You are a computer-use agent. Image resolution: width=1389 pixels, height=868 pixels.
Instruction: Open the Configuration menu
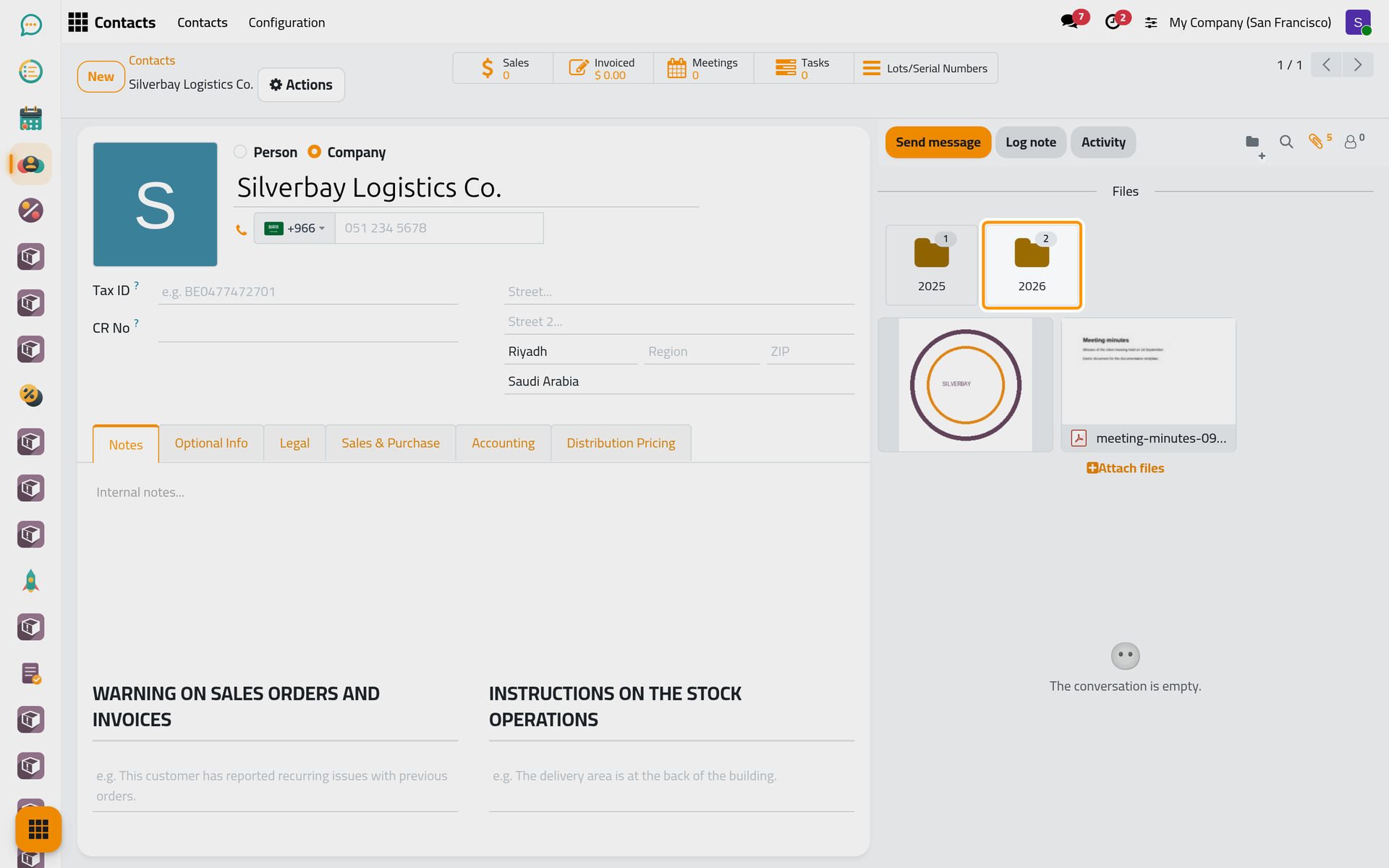coord(286,22)
